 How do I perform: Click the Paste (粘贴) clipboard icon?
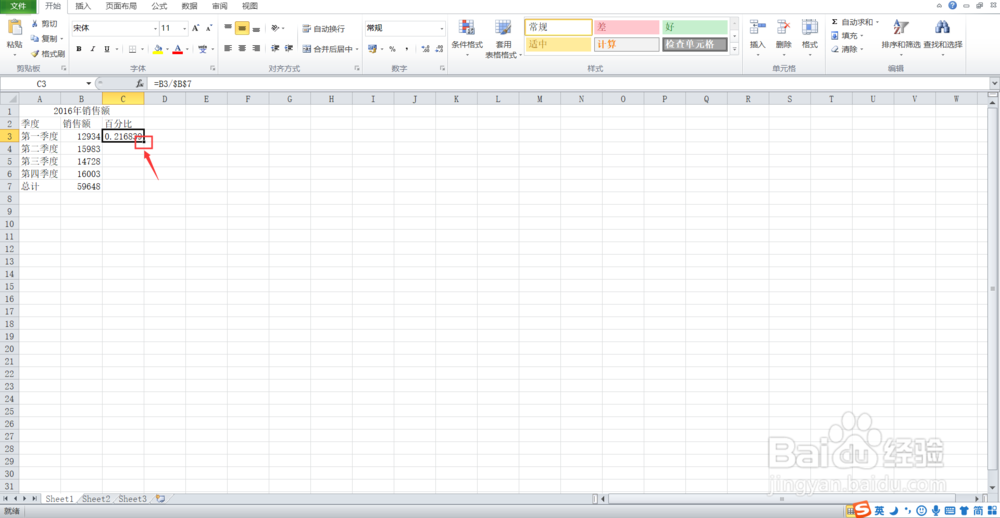click(15, 29)
